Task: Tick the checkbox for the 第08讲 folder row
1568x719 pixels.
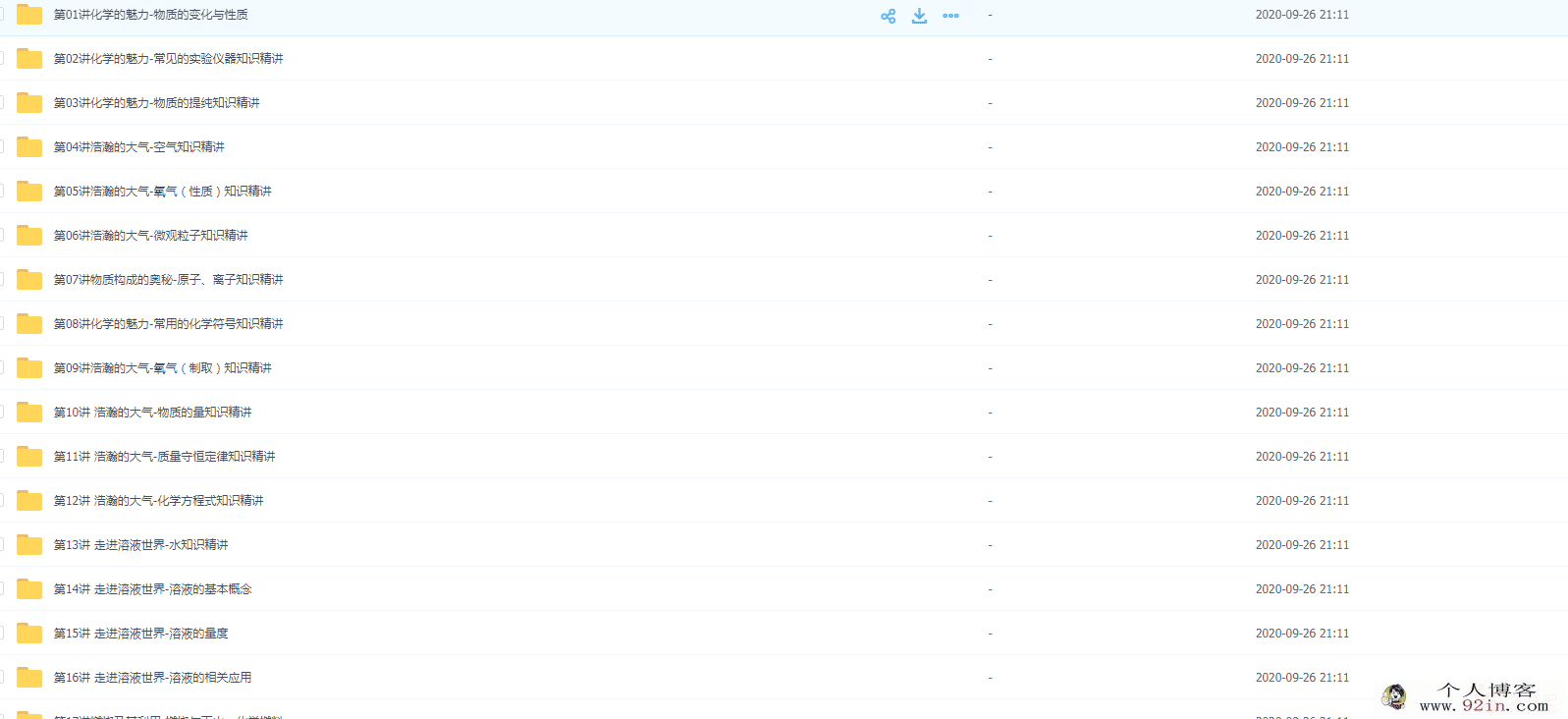Action: coord(2,323)
